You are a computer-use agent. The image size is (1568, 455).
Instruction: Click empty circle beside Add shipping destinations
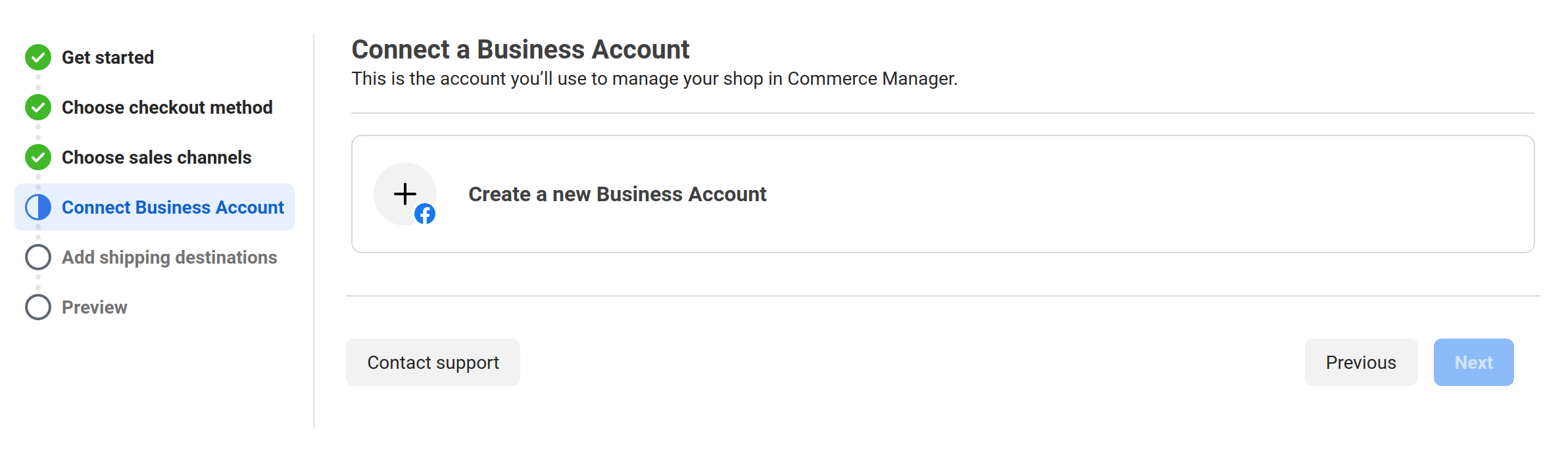click(x=38, y=257)
